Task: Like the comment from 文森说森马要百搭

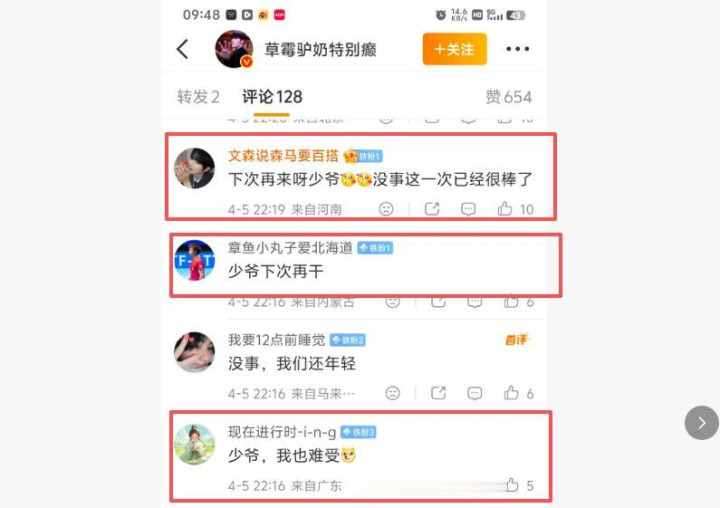Action: [x=505, y=209]
